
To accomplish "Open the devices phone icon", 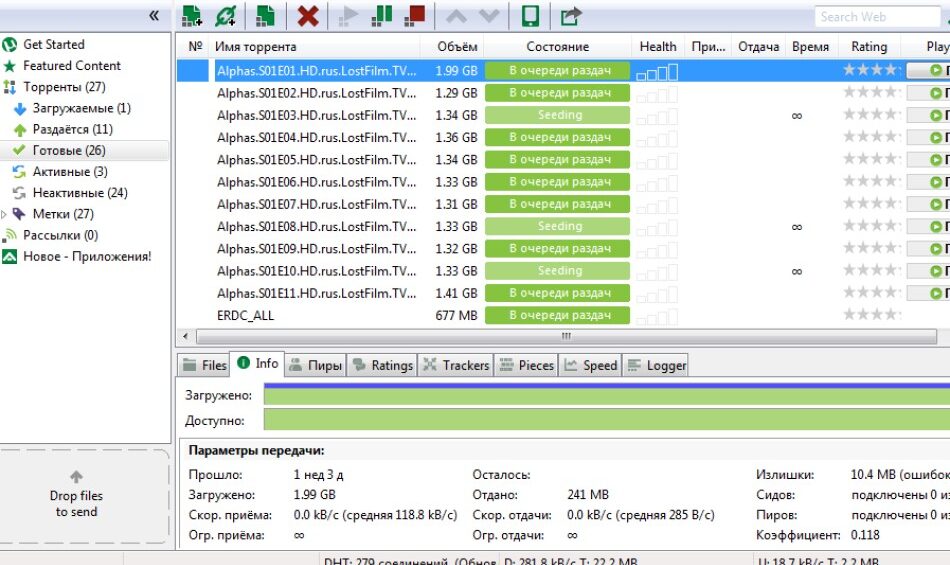I will [530, 16].
